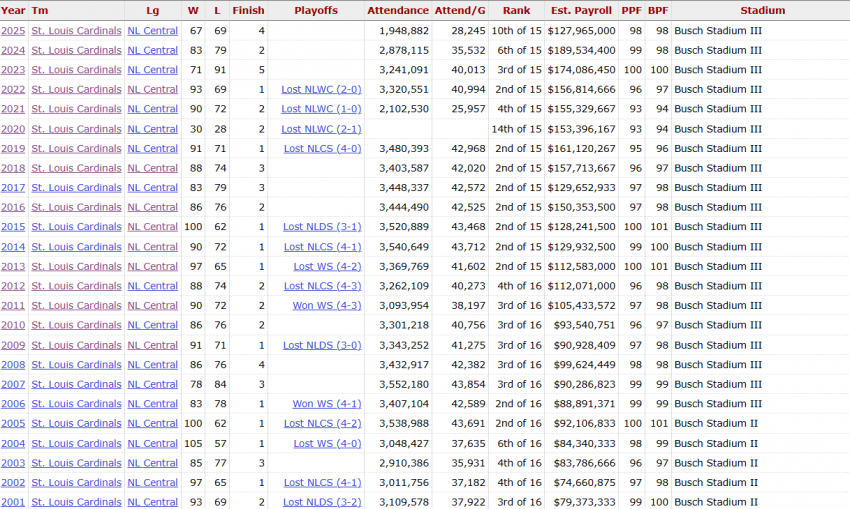This screenshot has width=850, height=509.
Task: Open Lost WS (4-0) playoff link
Action: 327,443
